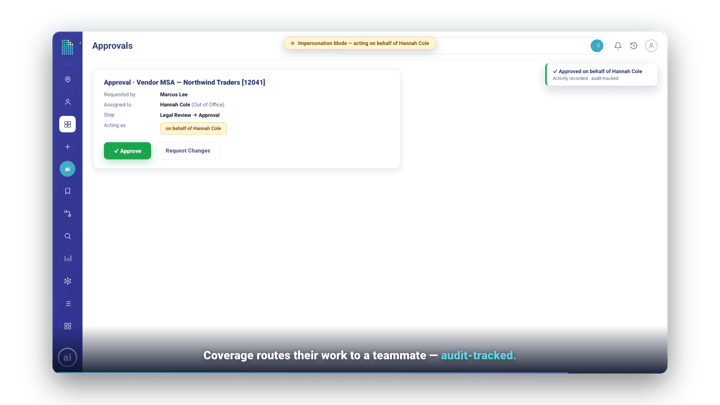Open the person profile sidebar icon

pyautogui.click(x=68, y=102)
